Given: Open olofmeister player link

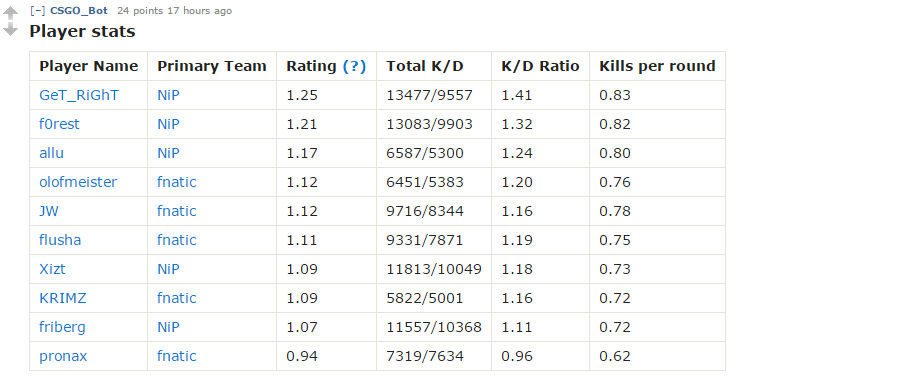Looking at the screenshot, I should click(78, 182).
